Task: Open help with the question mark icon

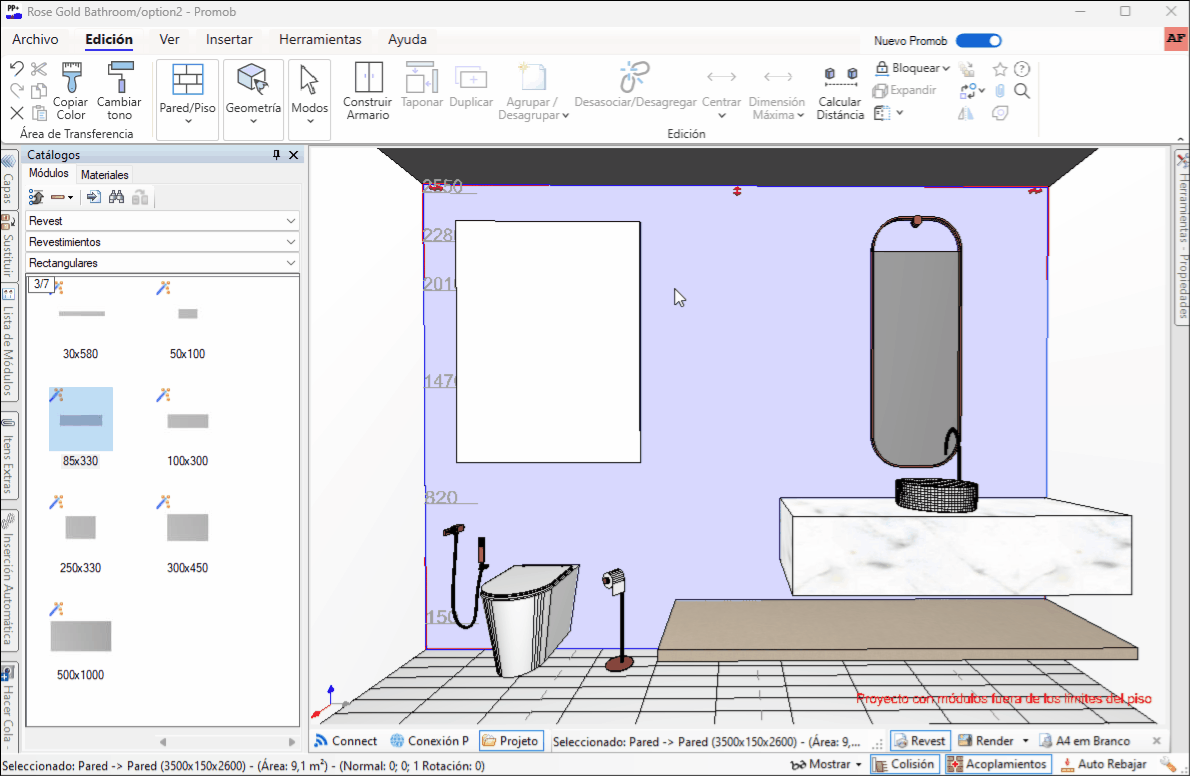Action: pos(1022,69)
